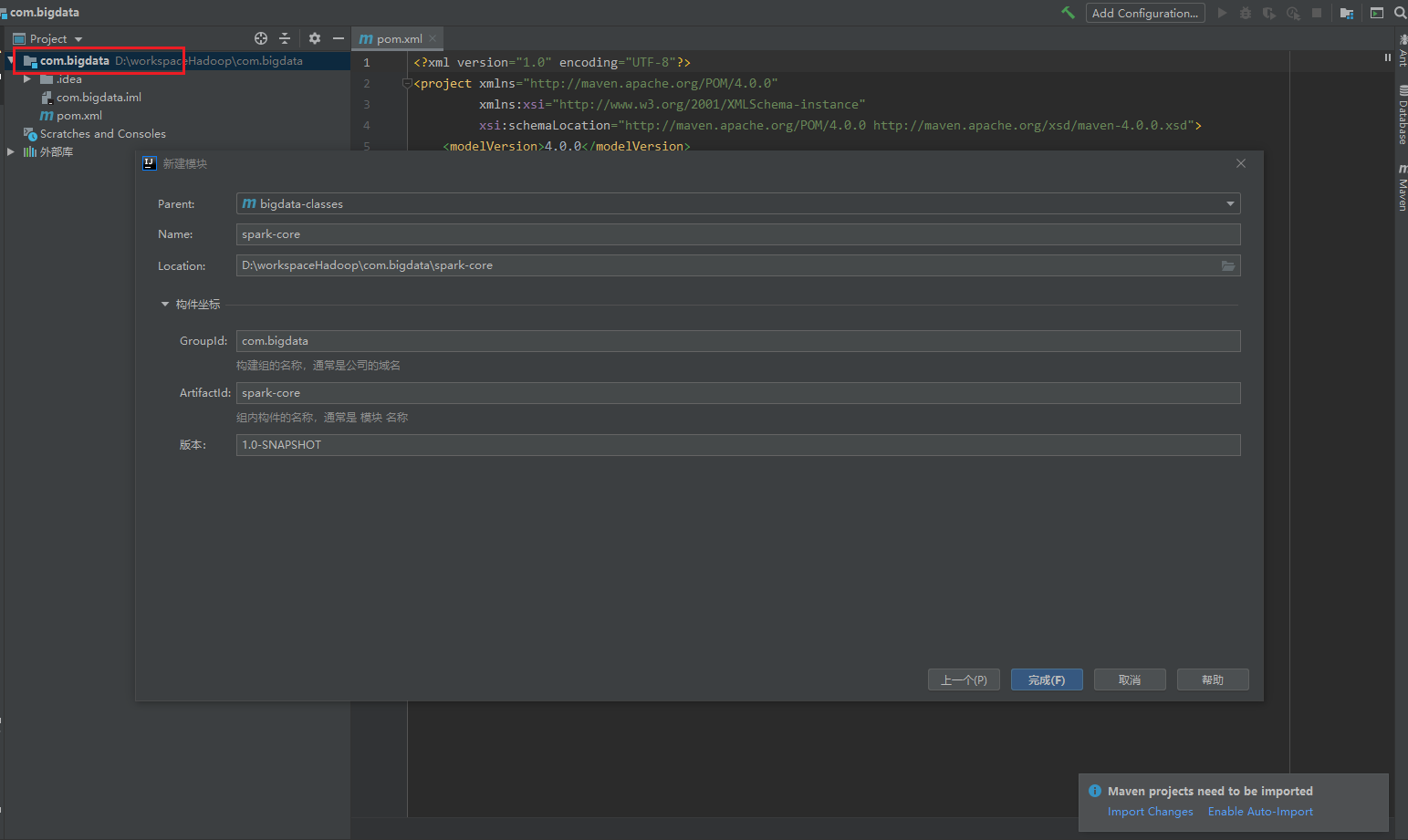Open the Parent bigdata-classes dropdown
Viewport: 1408px width, 840px height.
click(x=738, y=203)
